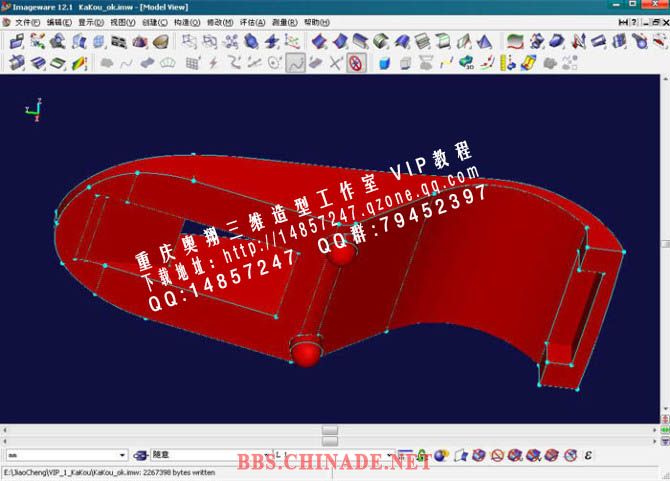
Task: Open the 修改(M) menu
Action: click(220, 22)
